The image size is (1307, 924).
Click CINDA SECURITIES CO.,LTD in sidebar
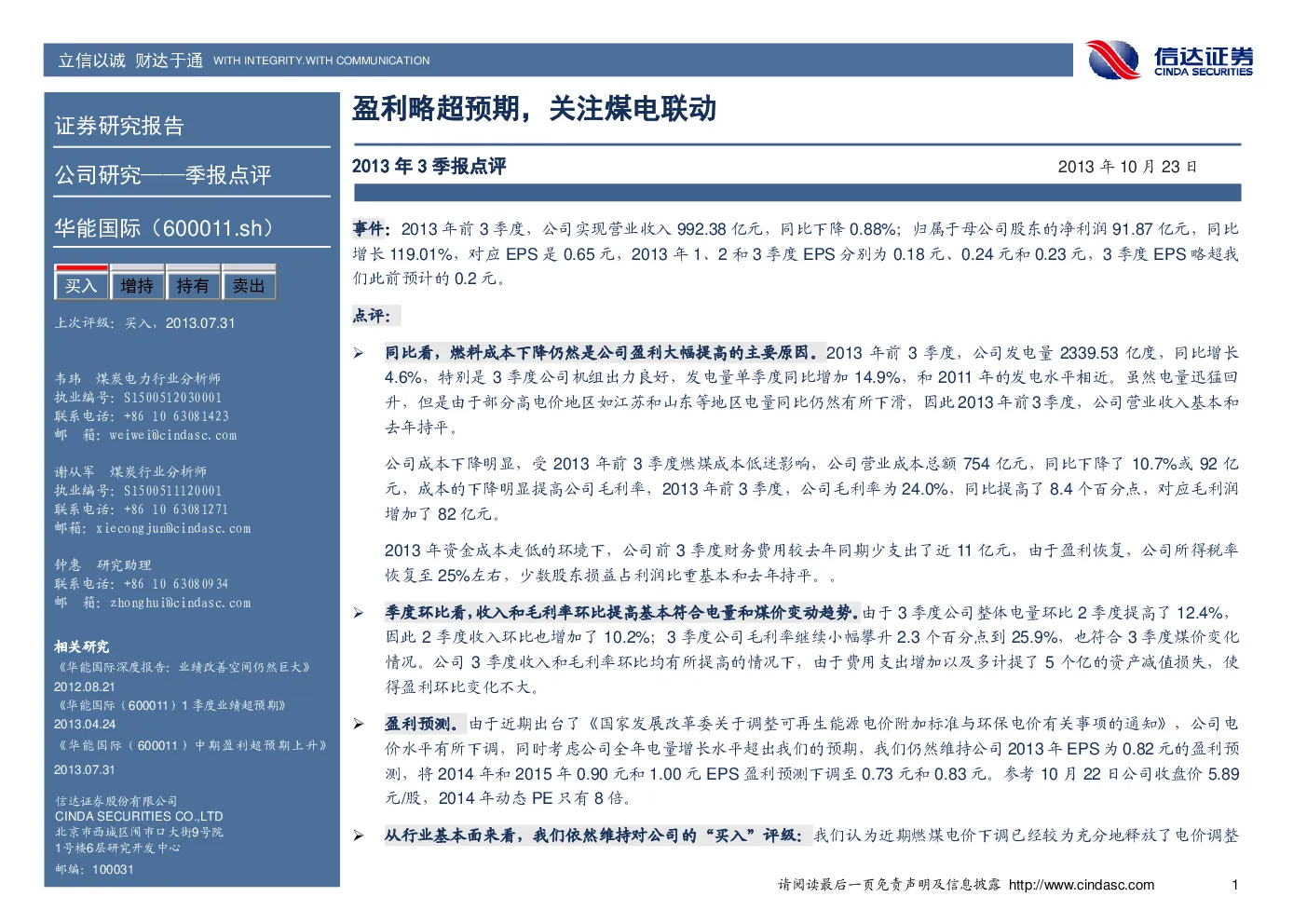point(139,817)
